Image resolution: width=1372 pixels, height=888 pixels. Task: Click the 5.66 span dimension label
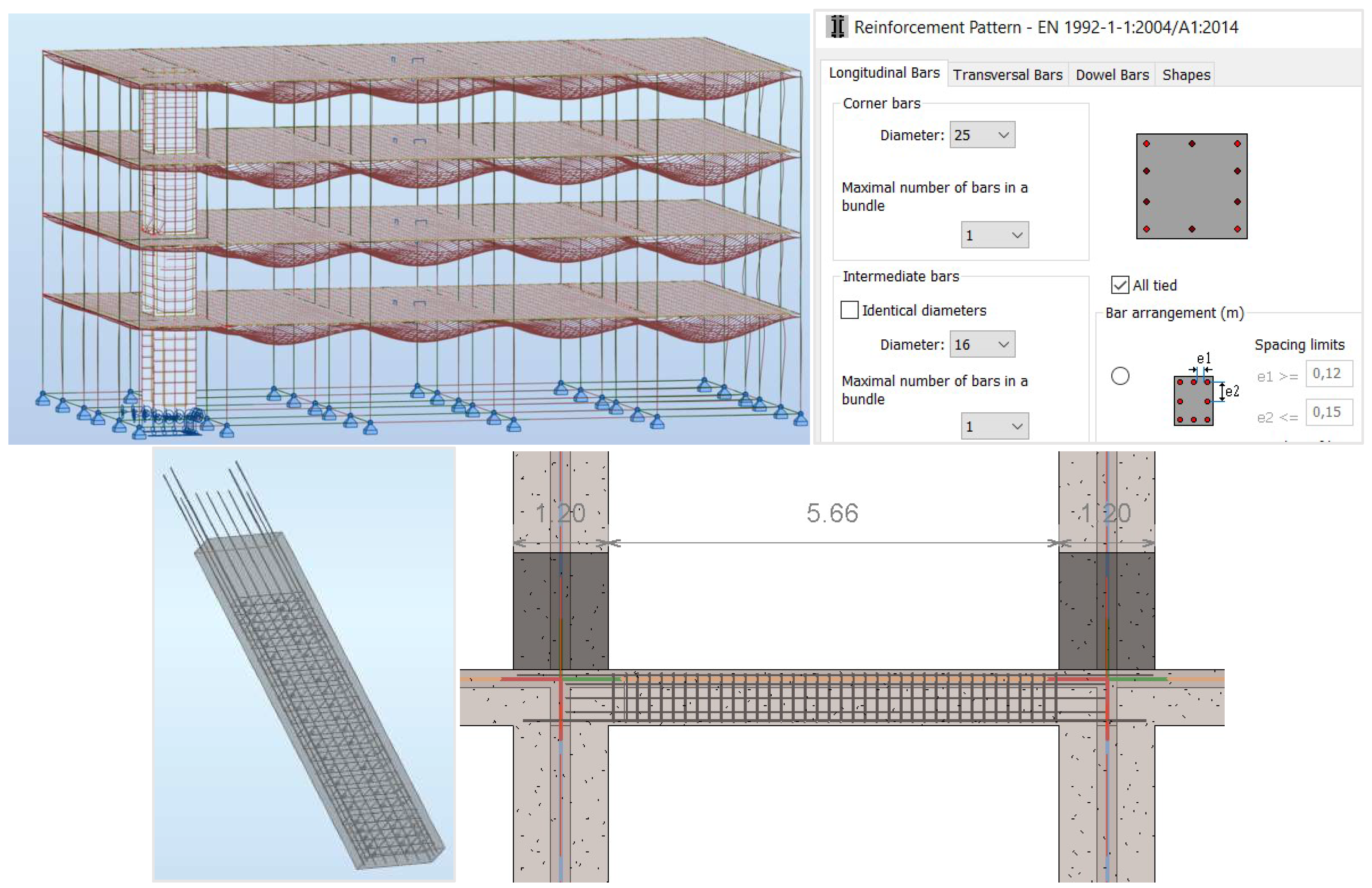click(x=832, y=513)
